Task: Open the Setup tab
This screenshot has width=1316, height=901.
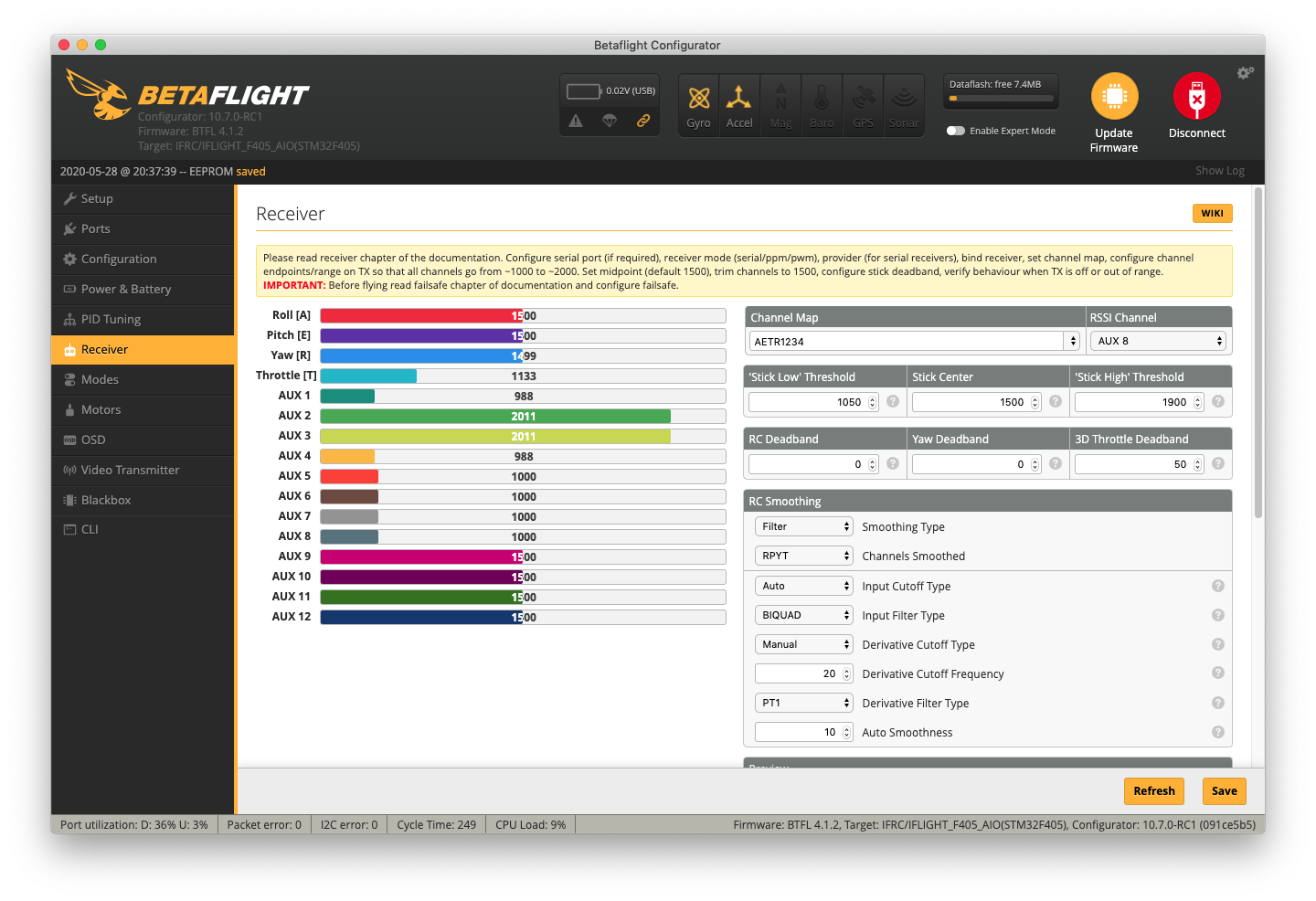Action: click(143, 198)
